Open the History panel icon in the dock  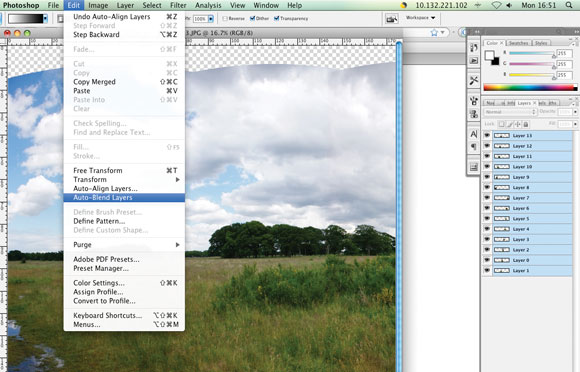coord(474,47)
